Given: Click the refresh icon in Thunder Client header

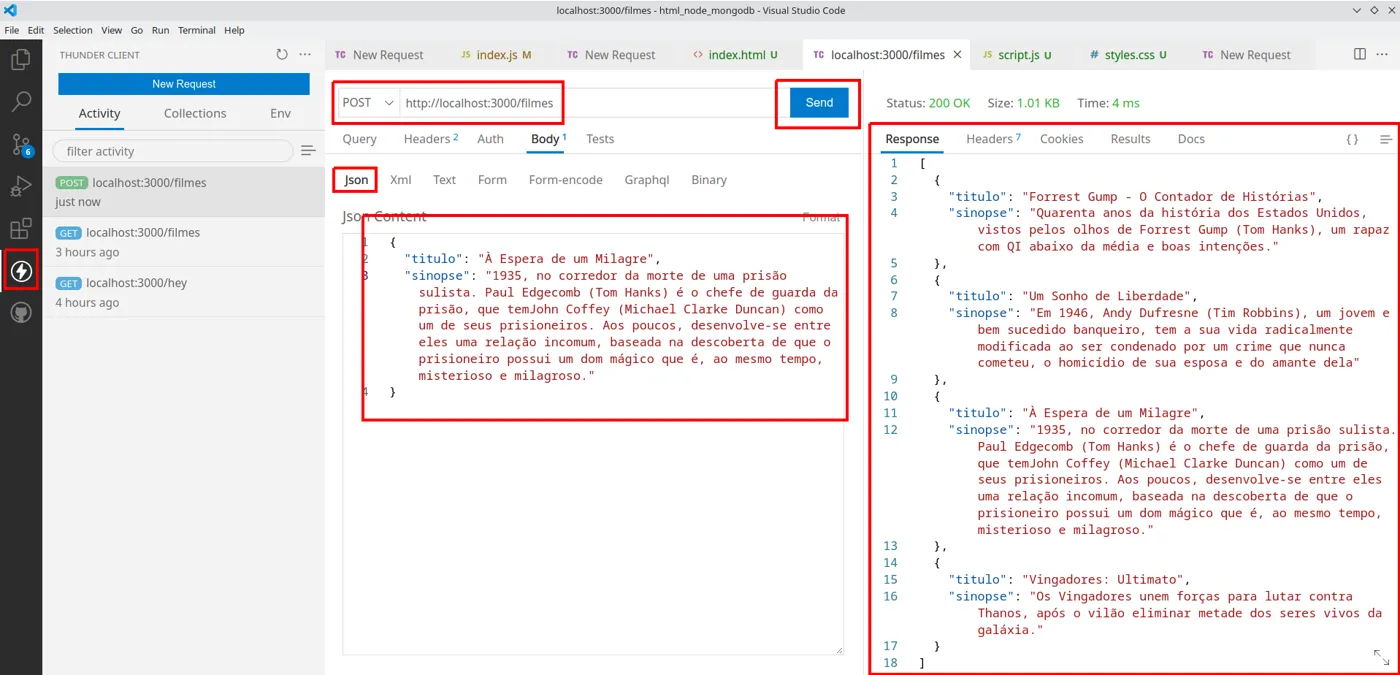Looking at the screenshot, I should point(282,55).
